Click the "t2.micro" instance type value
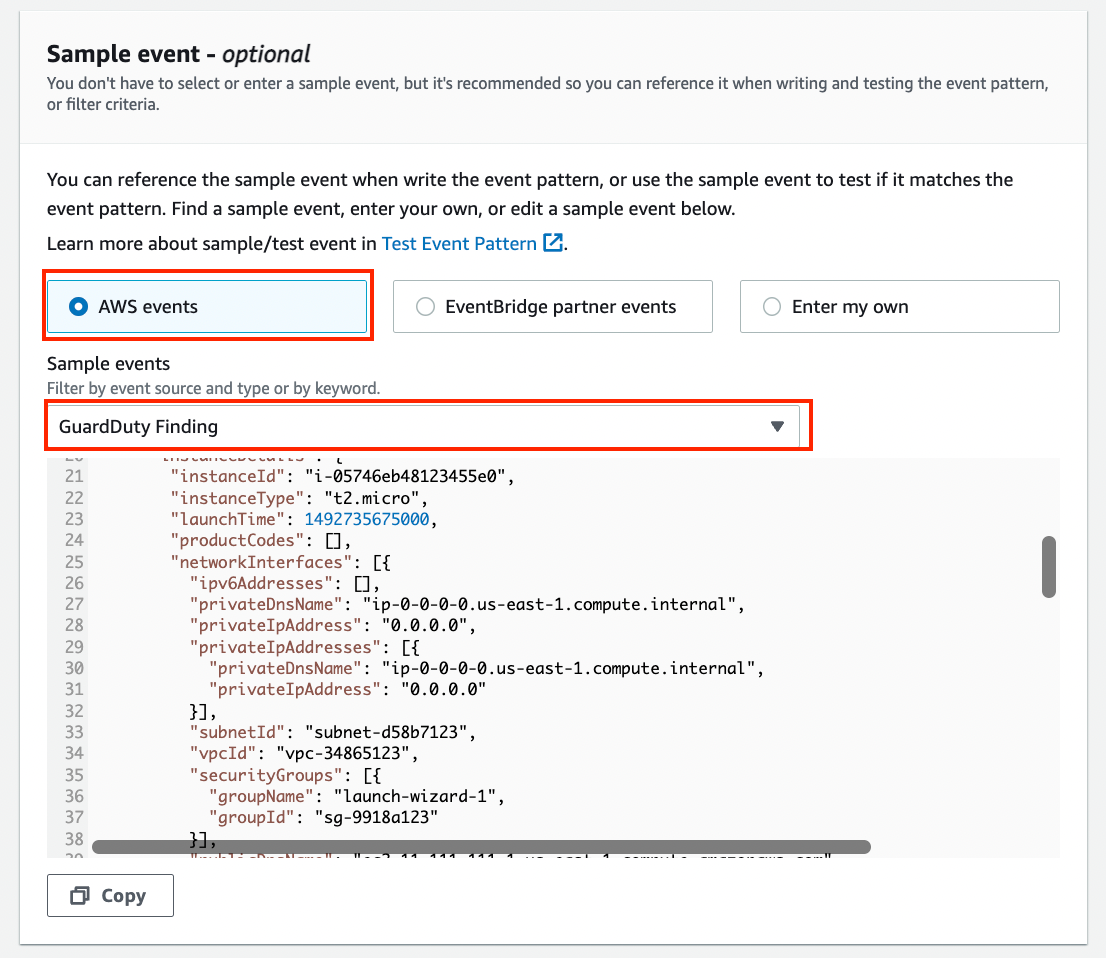The image size is (1106, 958). [x=371, y=498]
